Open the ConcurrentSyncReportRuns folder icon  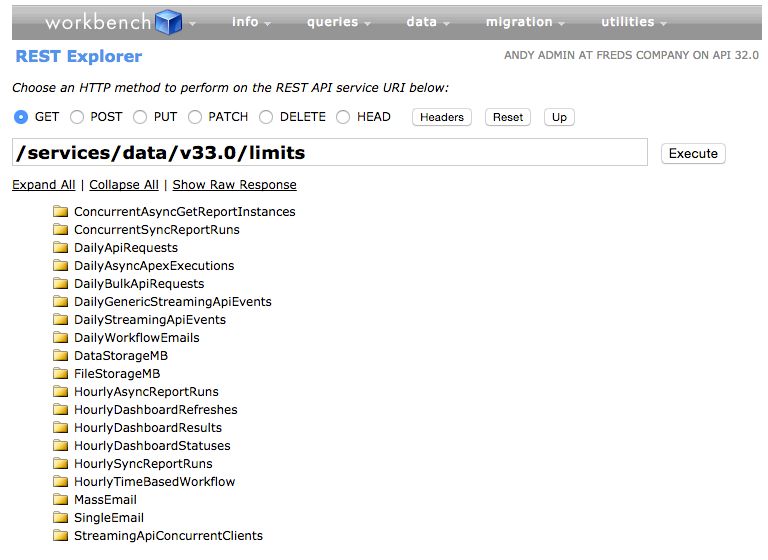tap(60, 230)
